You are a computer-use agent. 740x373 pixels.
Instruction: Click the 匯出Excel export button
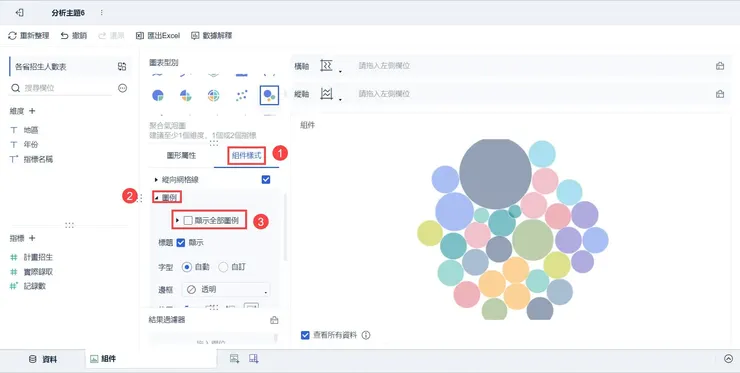(158, 35)
